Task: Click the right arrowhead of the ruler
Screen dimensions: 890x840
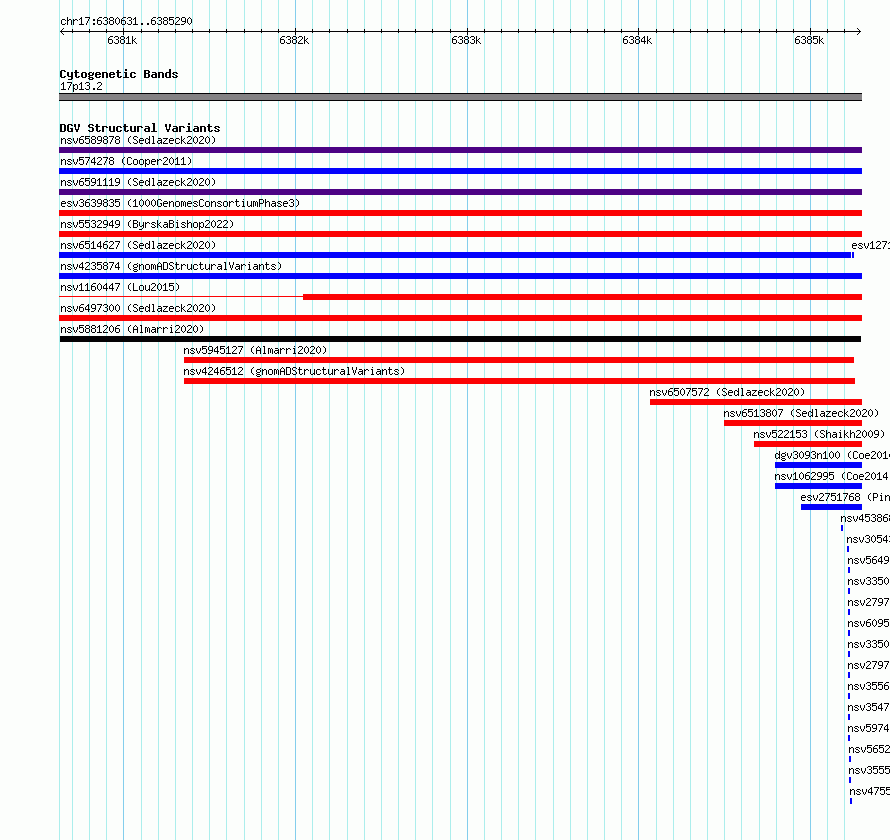Action: click(858, 31)
